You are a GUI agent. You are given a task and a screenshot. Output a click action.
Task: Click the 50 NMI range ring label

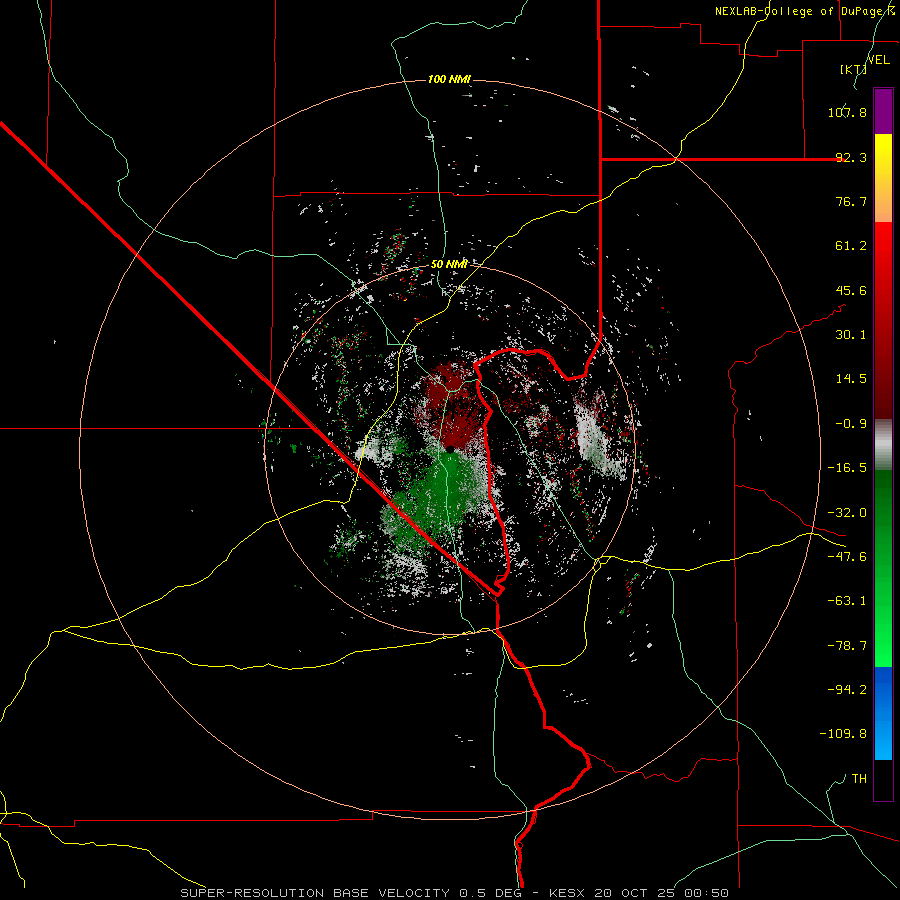tap(449, 264)
